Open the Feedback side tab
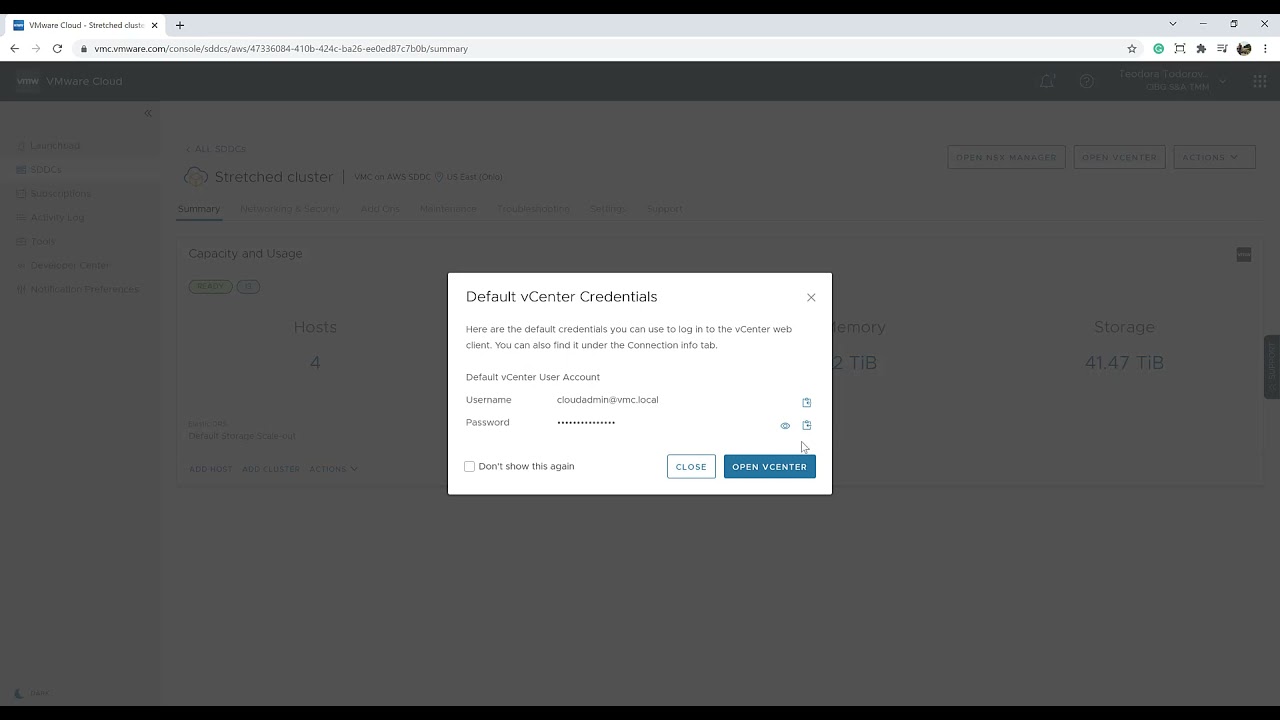This screenshot has height=720, width=1280. (x=1272, y=367)
